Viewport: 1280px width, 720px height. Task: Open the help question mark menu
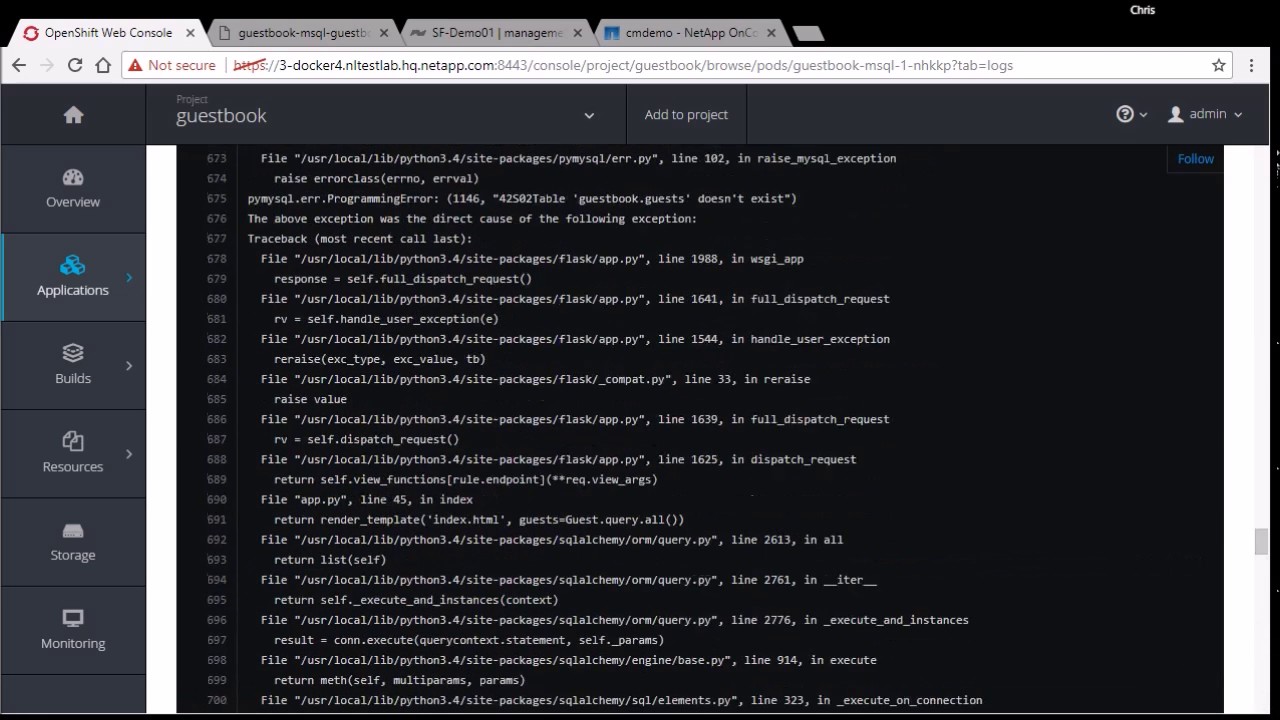pos(1131,114)
